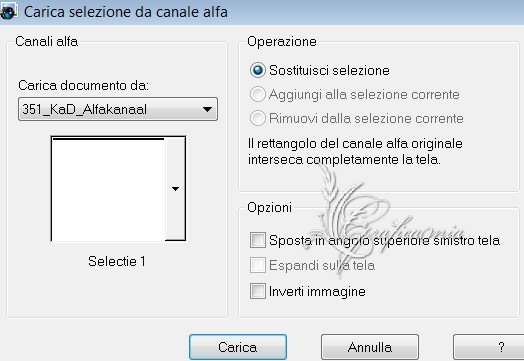Click the Carica button
Image resolution: width=524 pixels, height=361 pixels.
(238, 347)
